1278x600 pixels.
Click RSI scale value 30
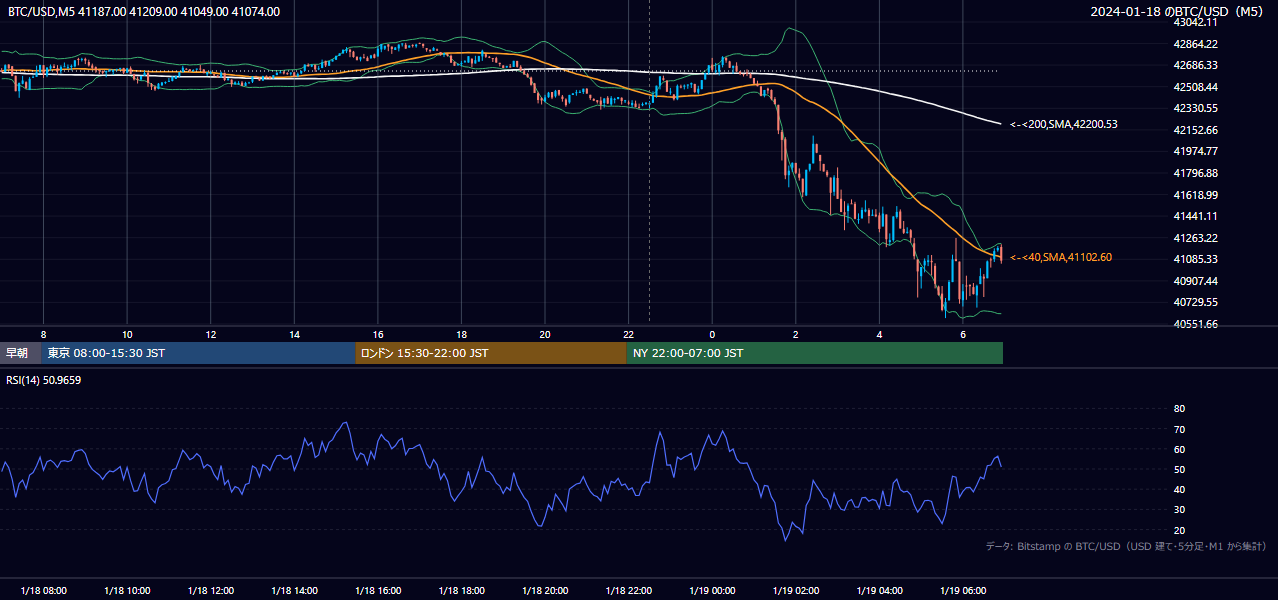click(1179, 510)
